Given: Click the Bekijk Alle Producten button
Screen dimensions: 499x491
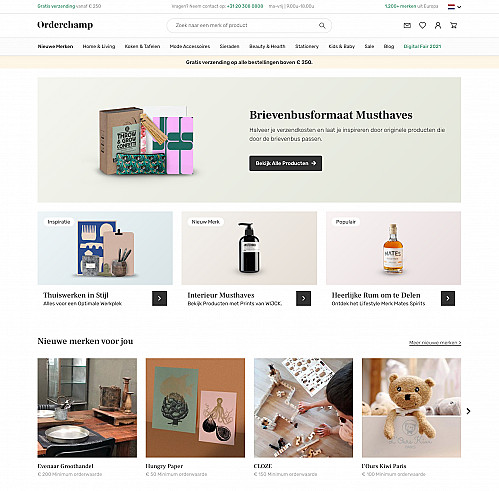Looking at the screenshot, I should point(285,163).
